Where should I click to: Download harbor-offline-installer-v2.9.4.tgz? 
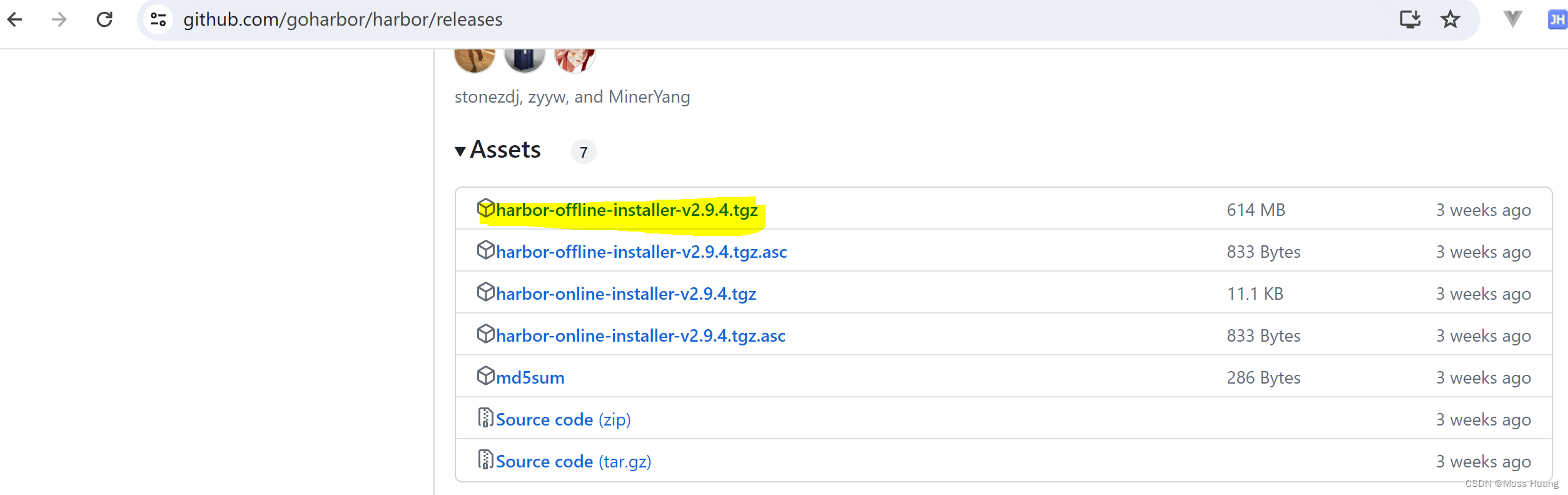click(x=627, y=210)
